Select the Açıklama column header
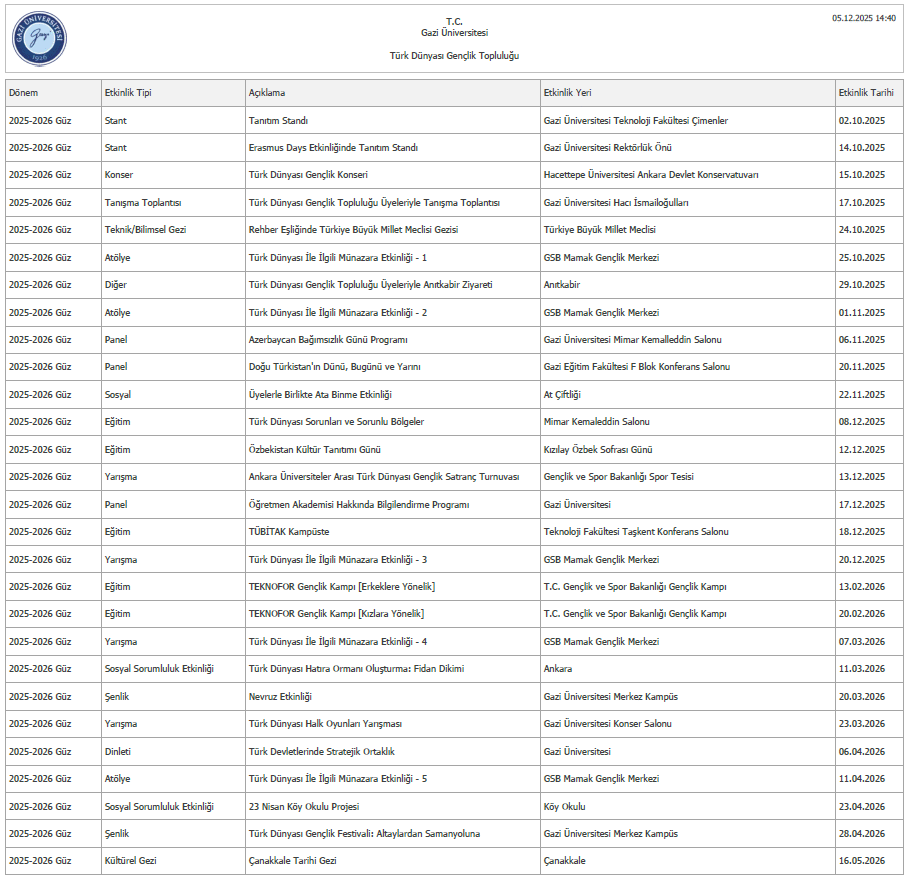Screen dimensions: 907x878 [x=267, y=93]
